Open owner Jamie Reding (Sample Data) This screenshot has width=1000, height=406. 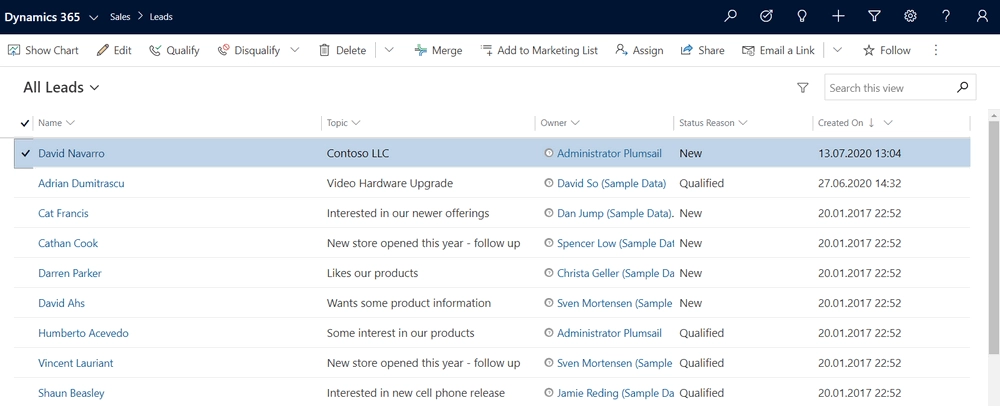coord(615,393)
